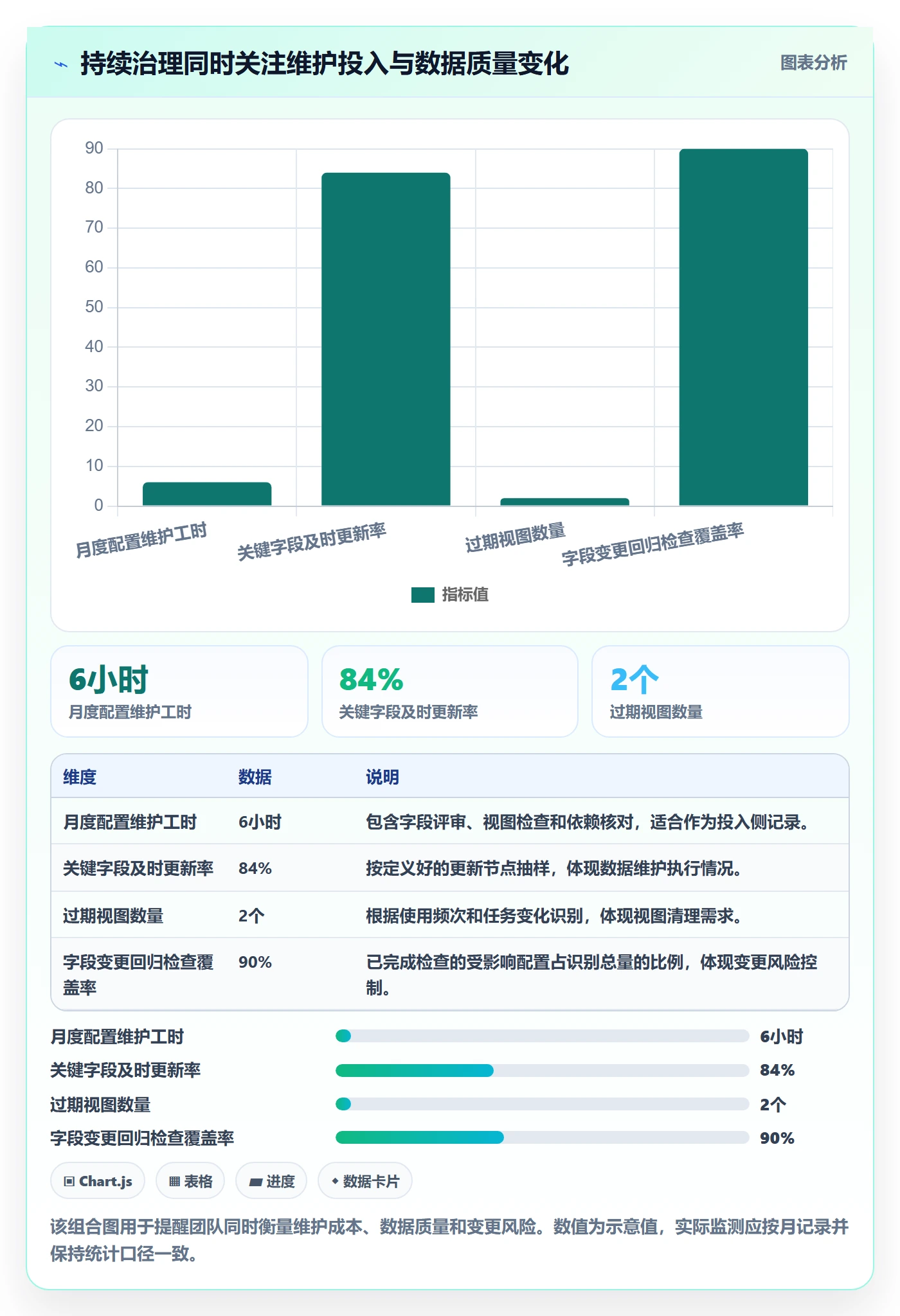The width and height of the screenshot is (900, 1316).
Task: Click the 根据使用频次和任务变化识别 description cell
Action: [x=554, y=916]
